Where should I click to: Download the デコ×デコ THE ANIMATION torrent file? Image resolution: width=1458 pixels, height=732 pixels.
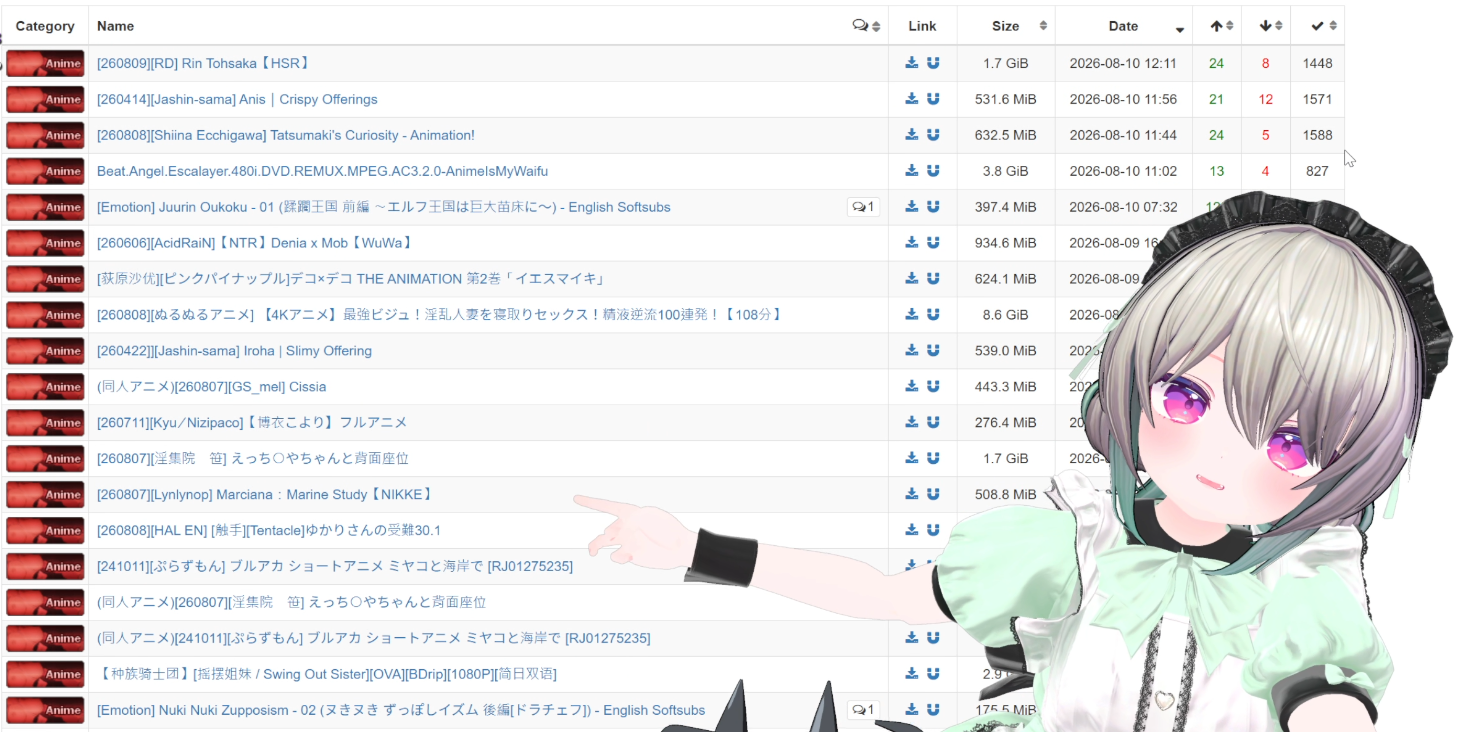[x=912, y=279]
